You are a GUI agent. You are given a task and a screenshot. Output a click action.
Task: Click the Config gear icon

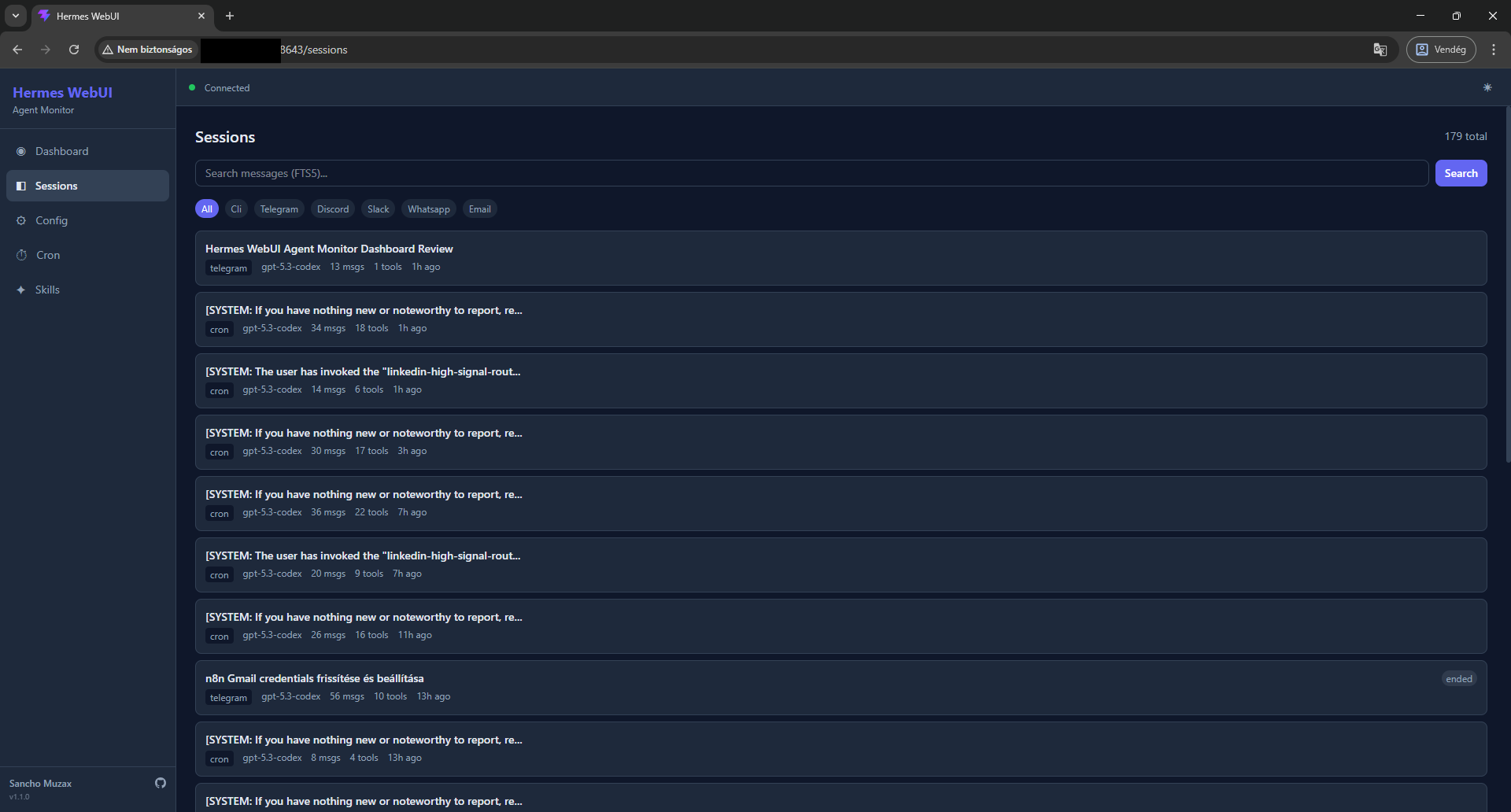pos(21,220)
